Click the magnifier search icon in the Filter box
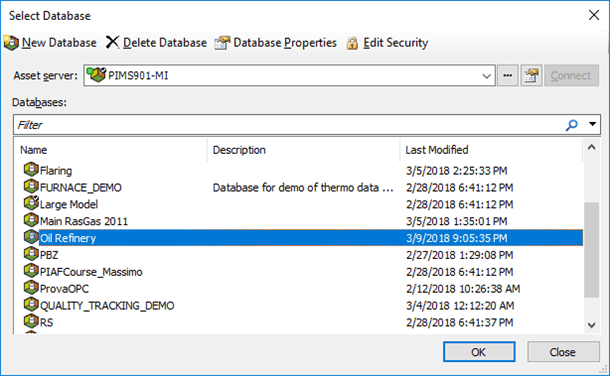 pos(571,125)
